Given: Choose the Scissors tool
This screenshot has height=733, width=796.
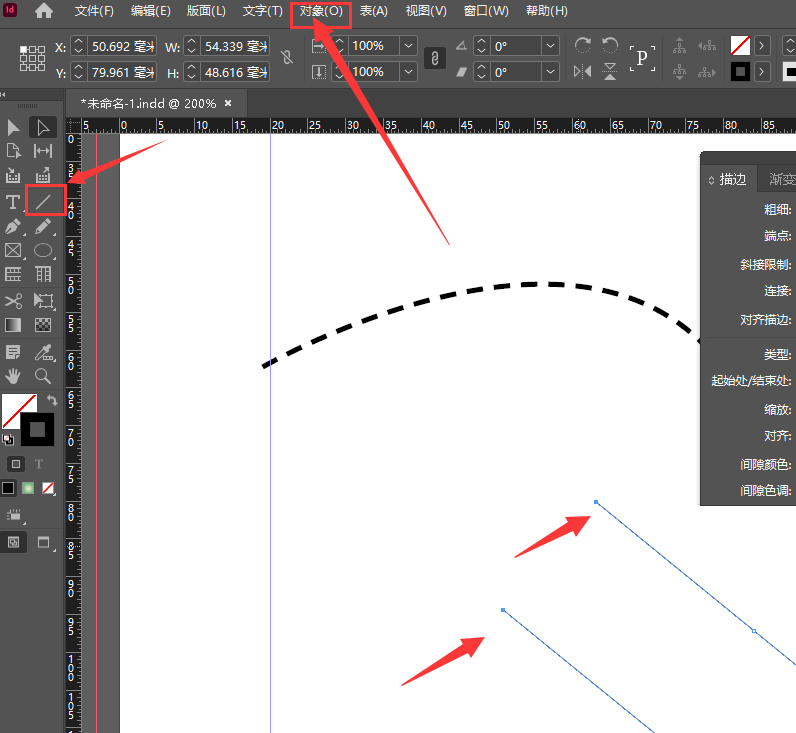Looking at the screenshot, I should 13,301.
